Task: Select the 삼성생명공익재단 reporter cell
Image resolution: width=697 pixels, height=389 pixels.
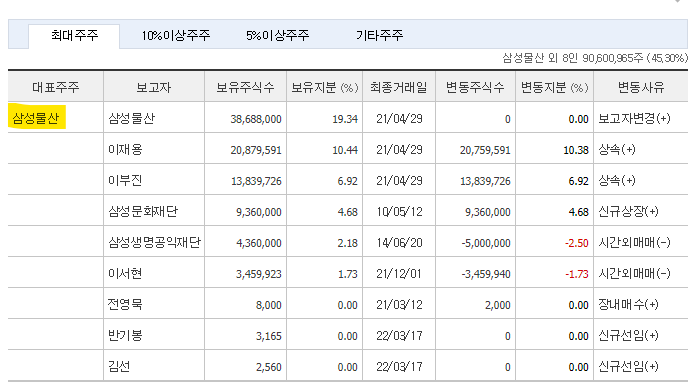Action: [x=154, y=242]
